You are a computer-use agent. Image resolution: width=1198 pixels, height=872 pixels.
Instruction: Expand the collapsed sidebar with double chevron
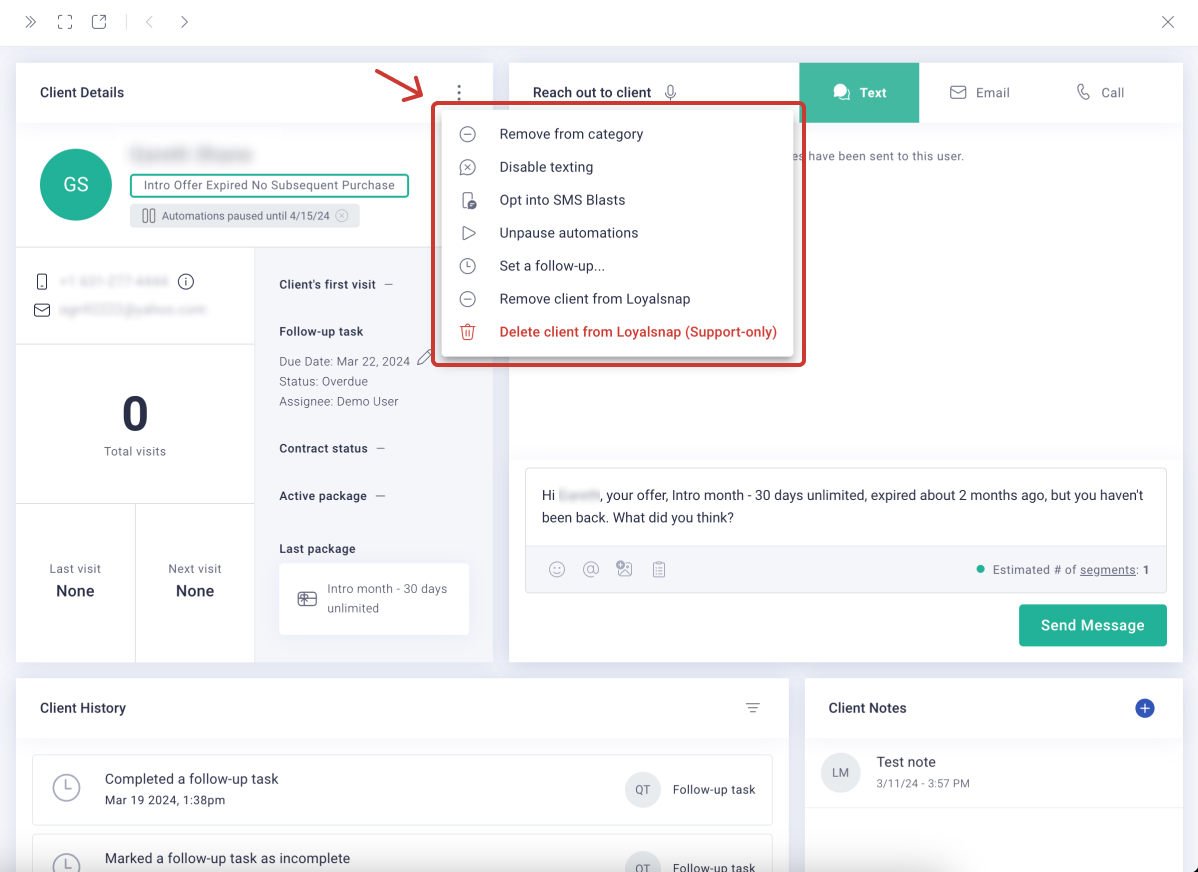[x=31, y=22]
